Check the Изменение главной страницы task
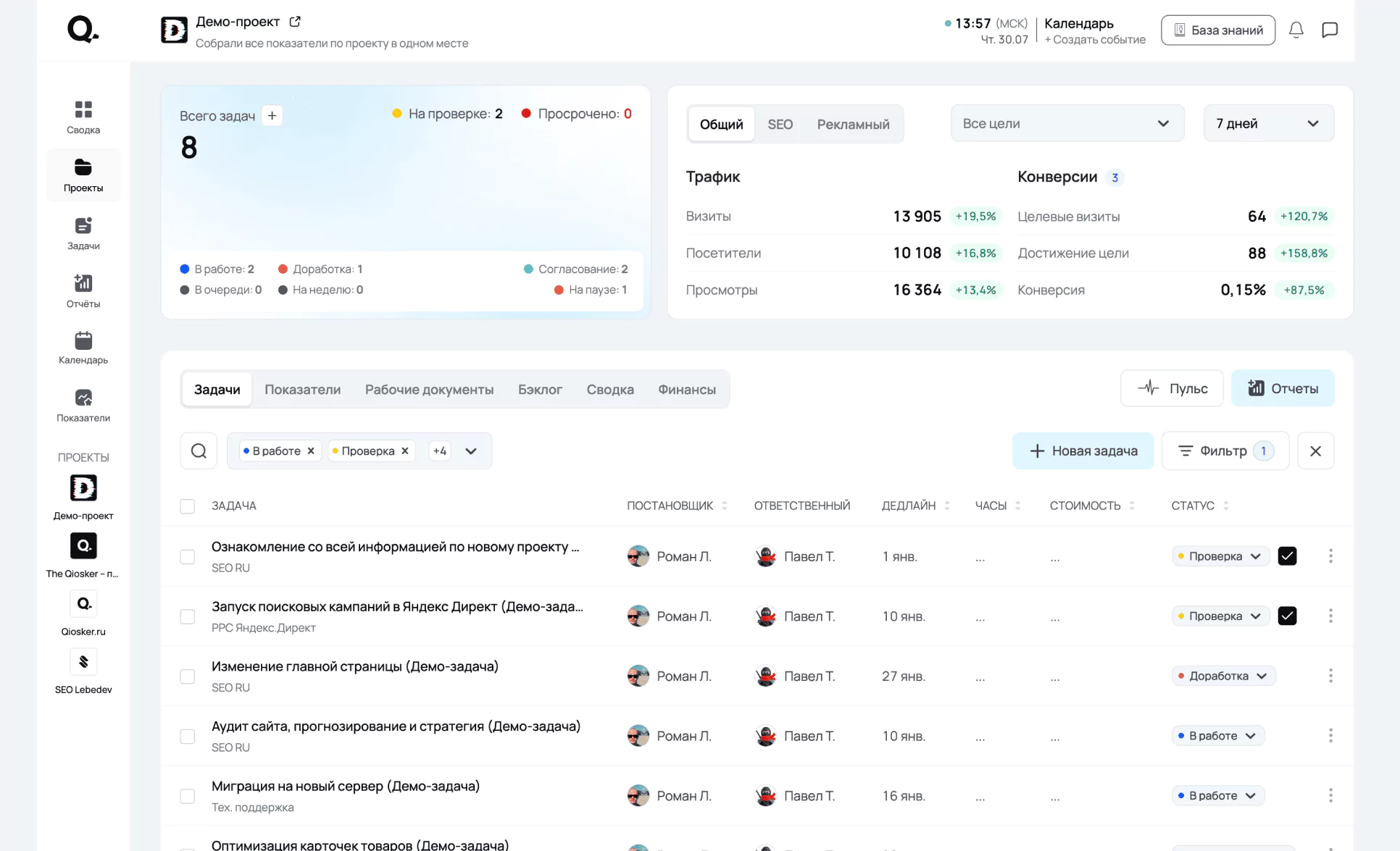The width and height of the screenshot is (1400, 851). pyautogui.click(x=188, y=676)
